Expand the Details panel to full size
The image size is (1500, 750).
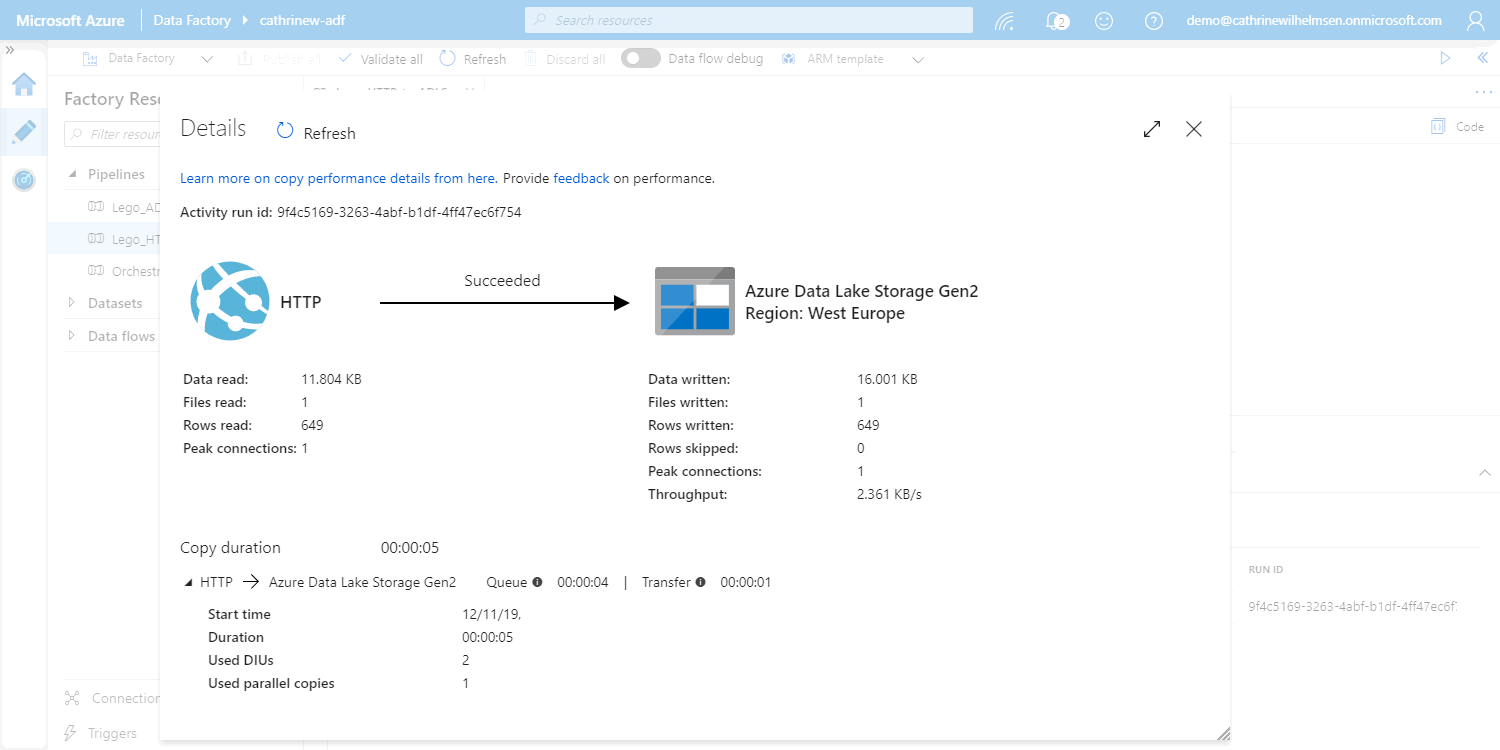point(1152,129)
